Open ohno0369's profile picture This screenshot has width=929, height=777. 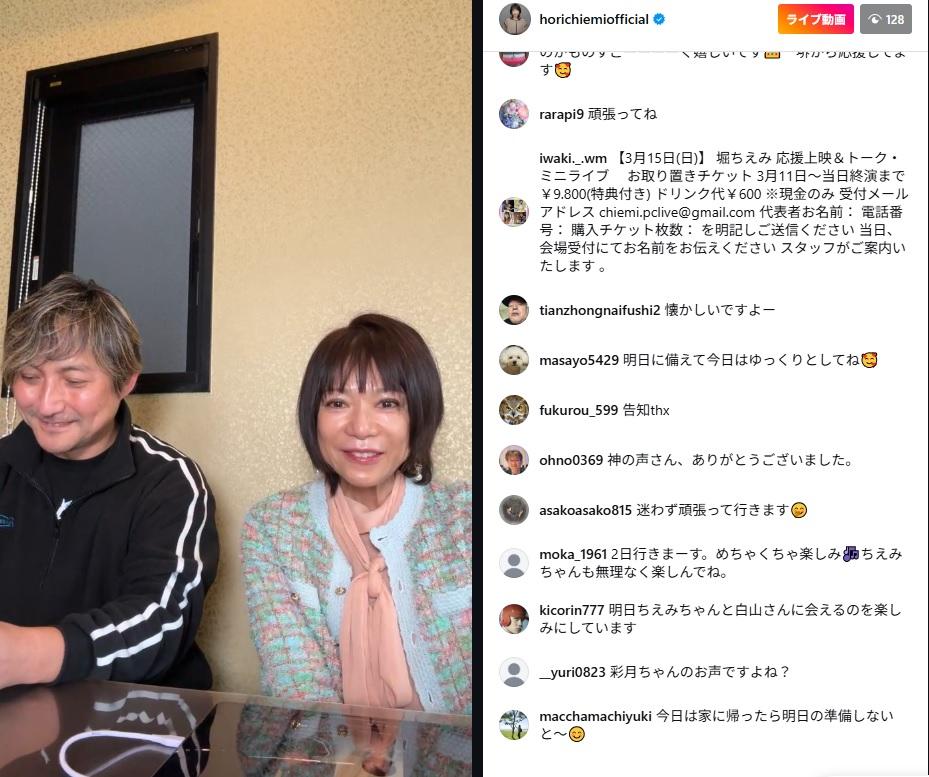tap(514, 460)
